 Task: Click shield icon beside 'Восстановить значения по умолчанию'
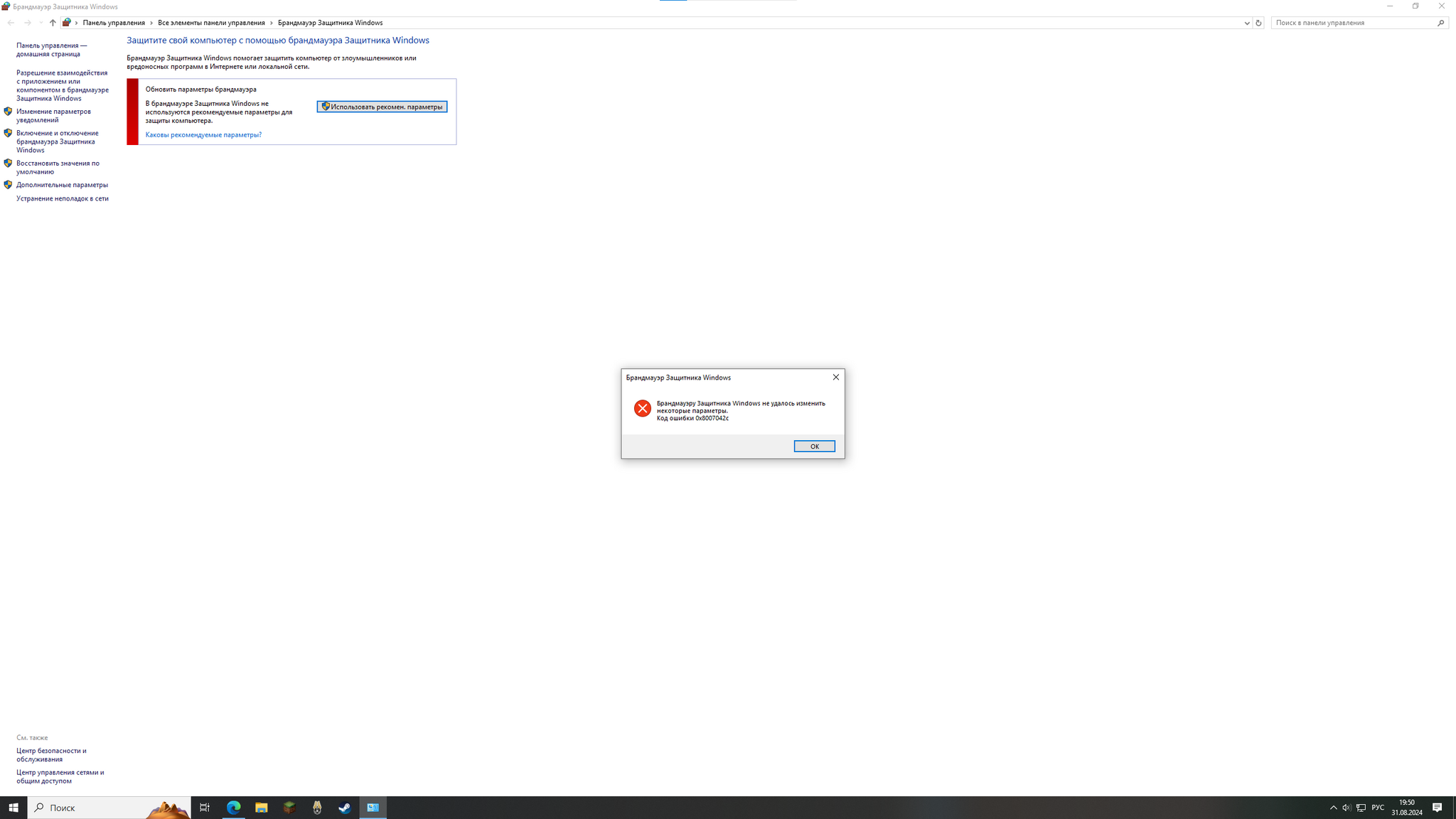pyautogui.click(x=8, y=163)
